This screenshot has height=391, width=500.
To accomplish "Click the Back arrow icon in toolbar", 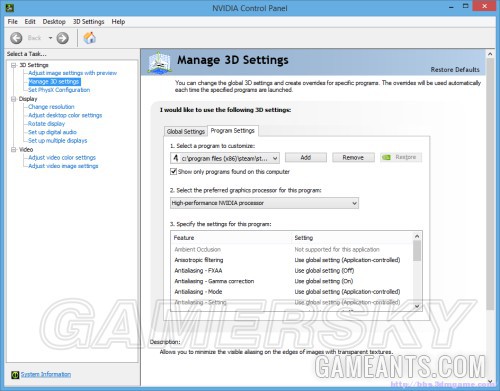I will pos(16,38).
